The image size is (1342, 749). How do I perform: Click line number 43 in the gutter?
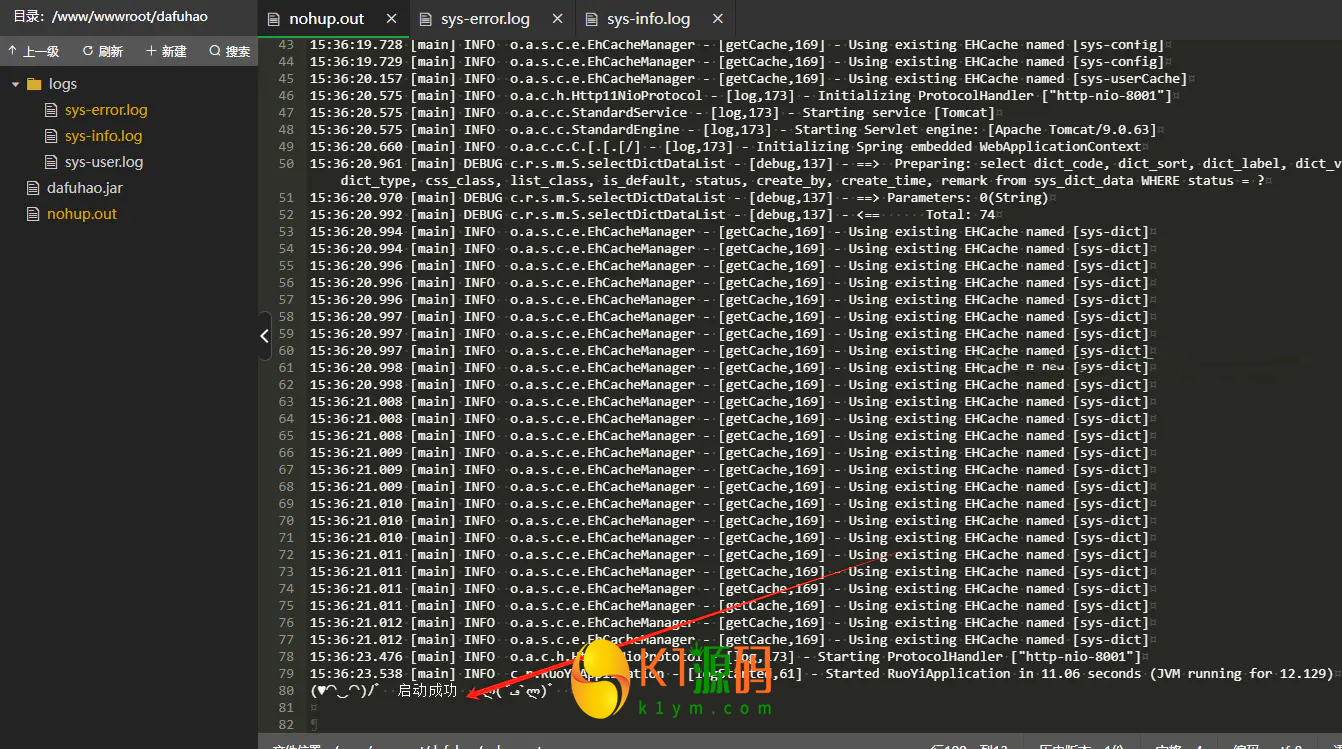point(286,45)
